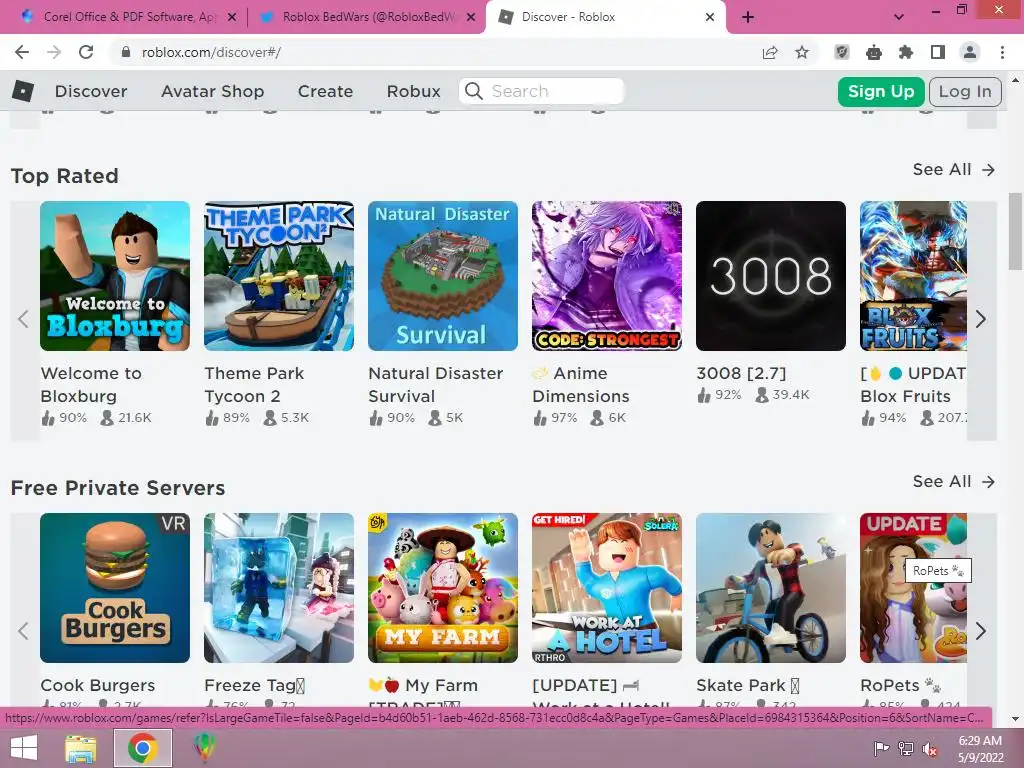Open Cook Burgers VR thumbnail
The height and width of the screenshot is (768, 1024).
point(115,588)
